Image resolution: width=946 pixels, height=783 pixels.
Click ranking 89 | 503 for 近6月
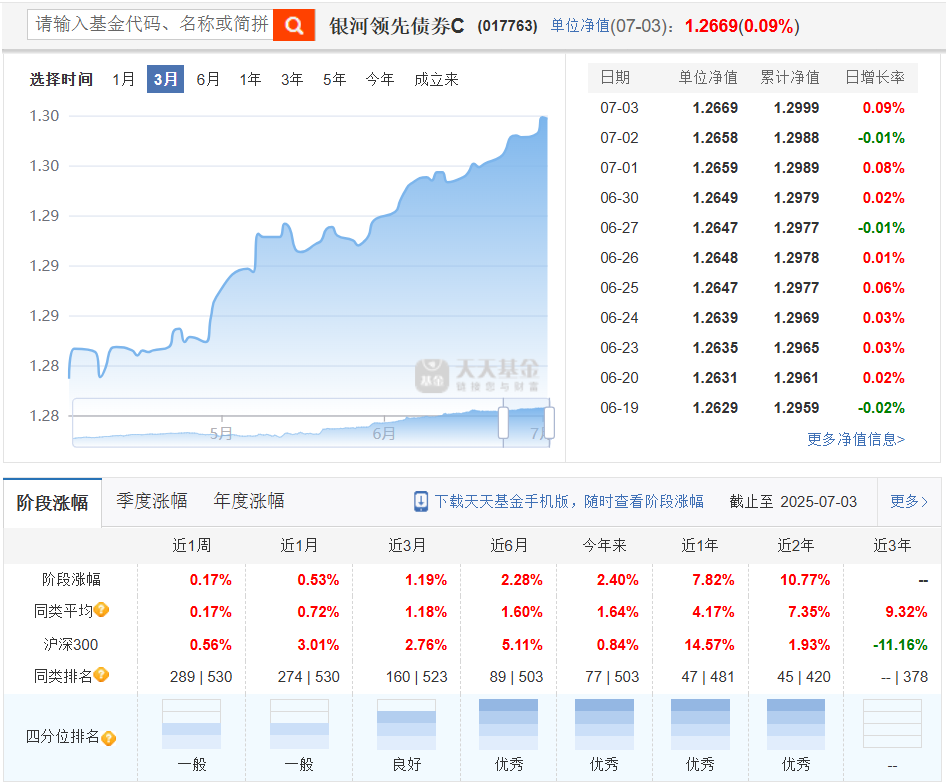[x=516, y=677]
